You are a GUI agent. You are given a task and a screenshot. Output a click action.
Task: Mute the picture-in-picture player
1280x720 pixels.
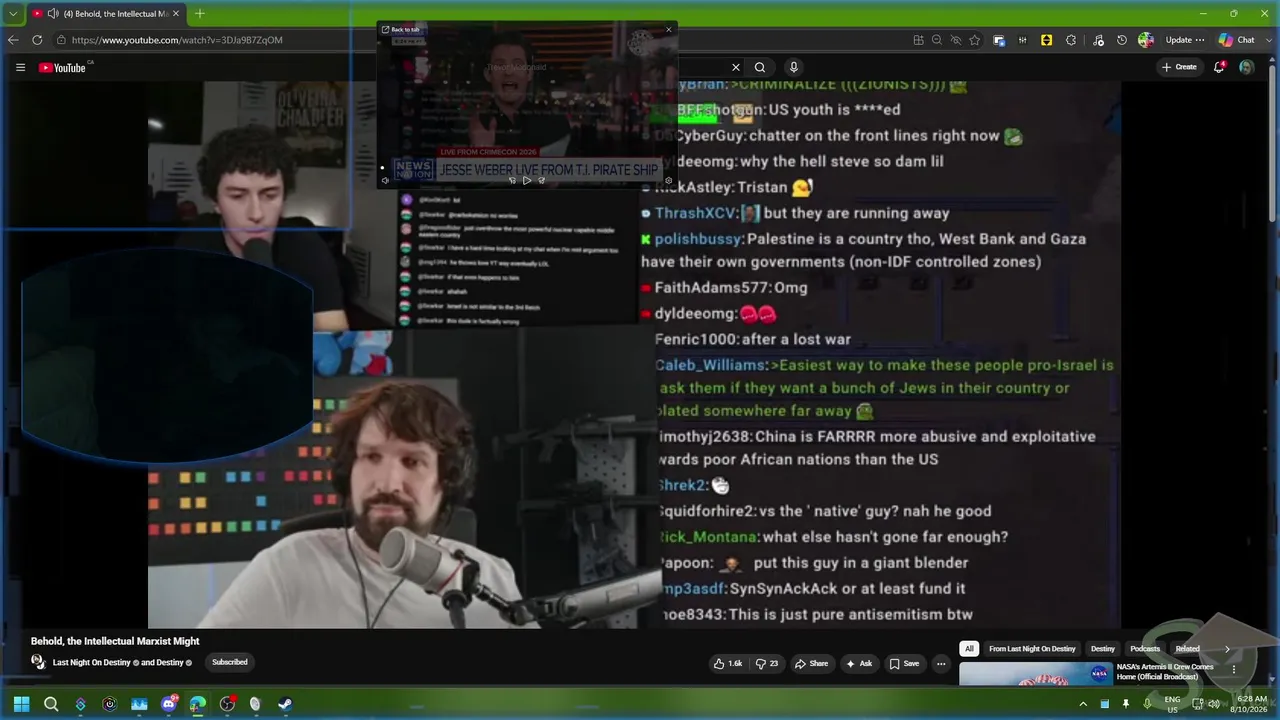pos(385,180)
